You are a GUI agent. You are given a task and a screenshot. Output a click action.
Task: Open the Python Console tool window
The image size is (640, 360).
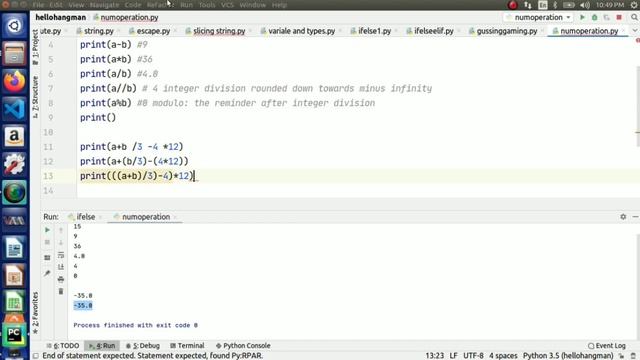coord(243,346)
